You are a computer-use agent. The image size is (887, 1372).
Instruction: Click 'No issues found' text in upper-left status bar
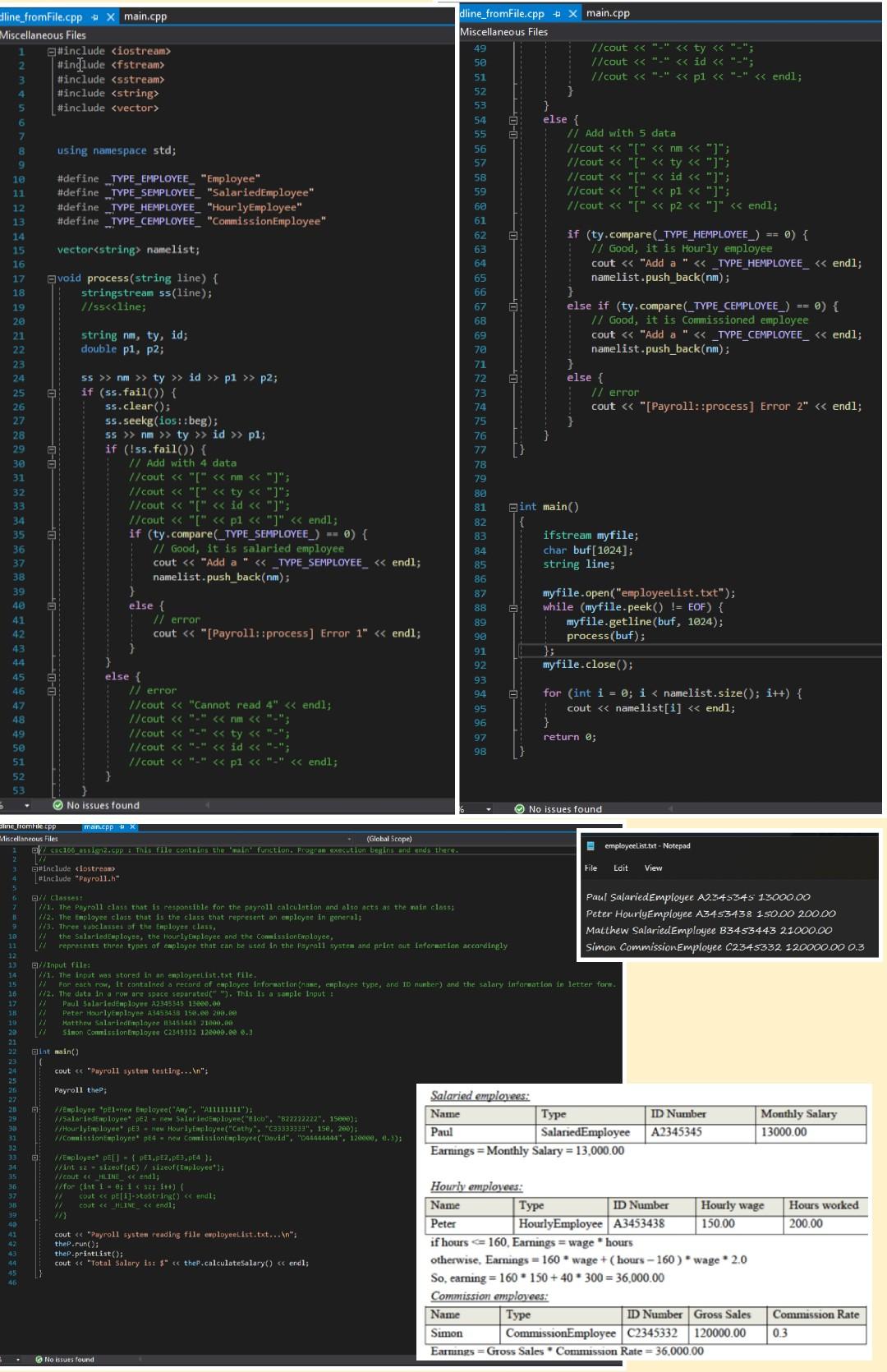click(x=103, y=805)
